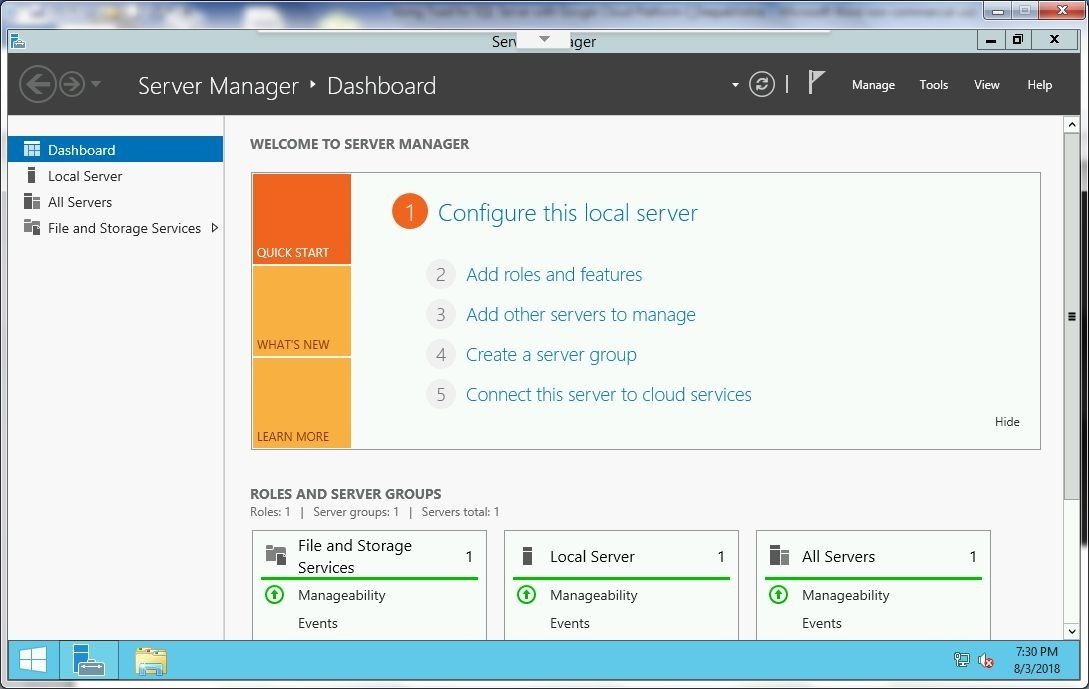Click the Windows Start button
This screenshot has height=689, width=1089.
tap(31, 660)
